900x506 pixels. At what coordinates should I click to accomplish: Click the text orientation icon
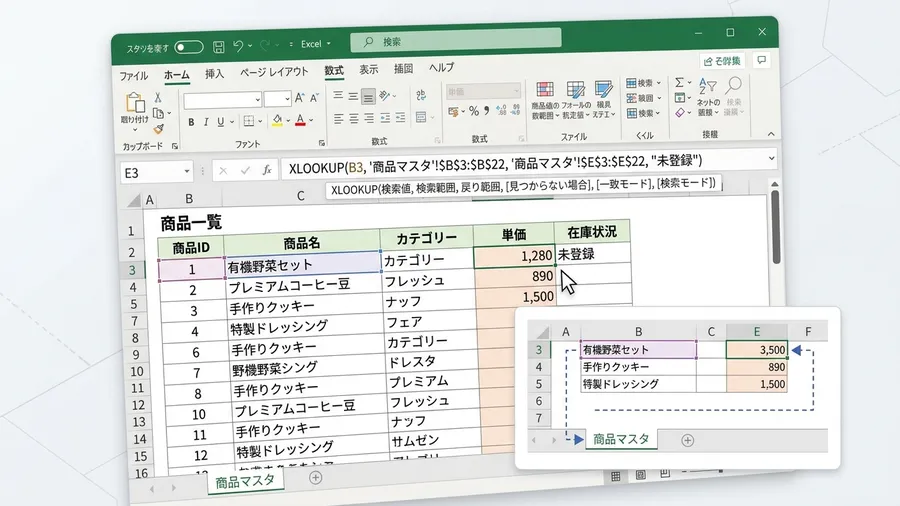385,95
